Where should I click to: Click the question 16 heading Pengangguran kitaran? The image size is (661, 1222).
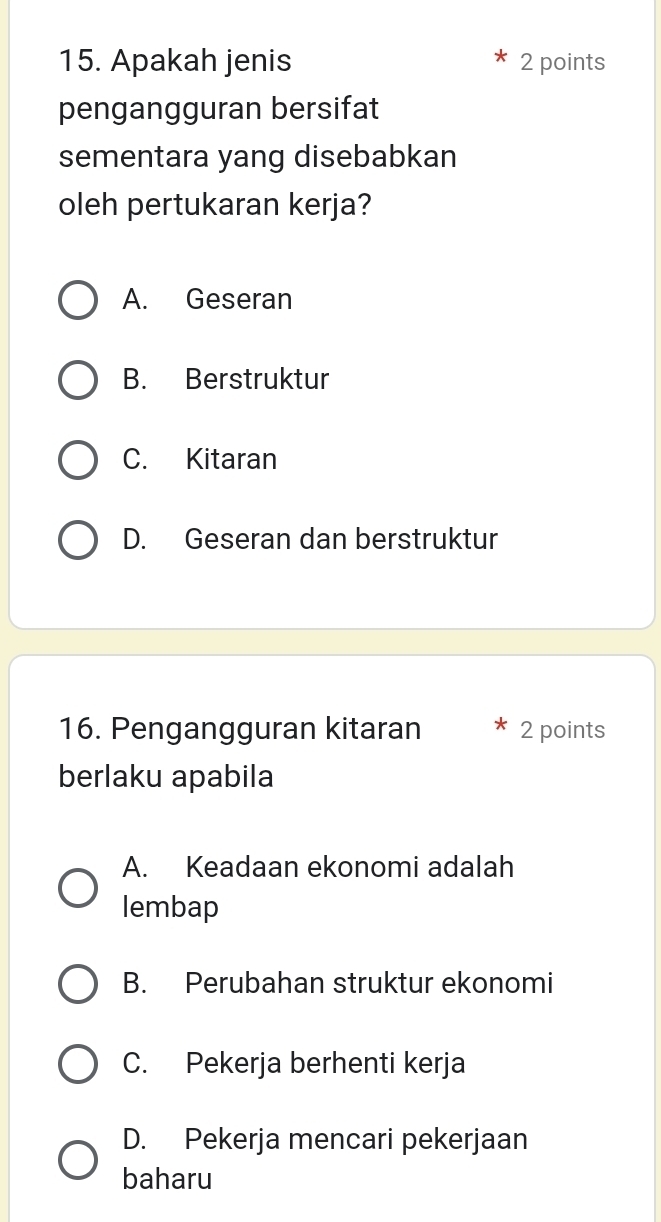(240, 728)
